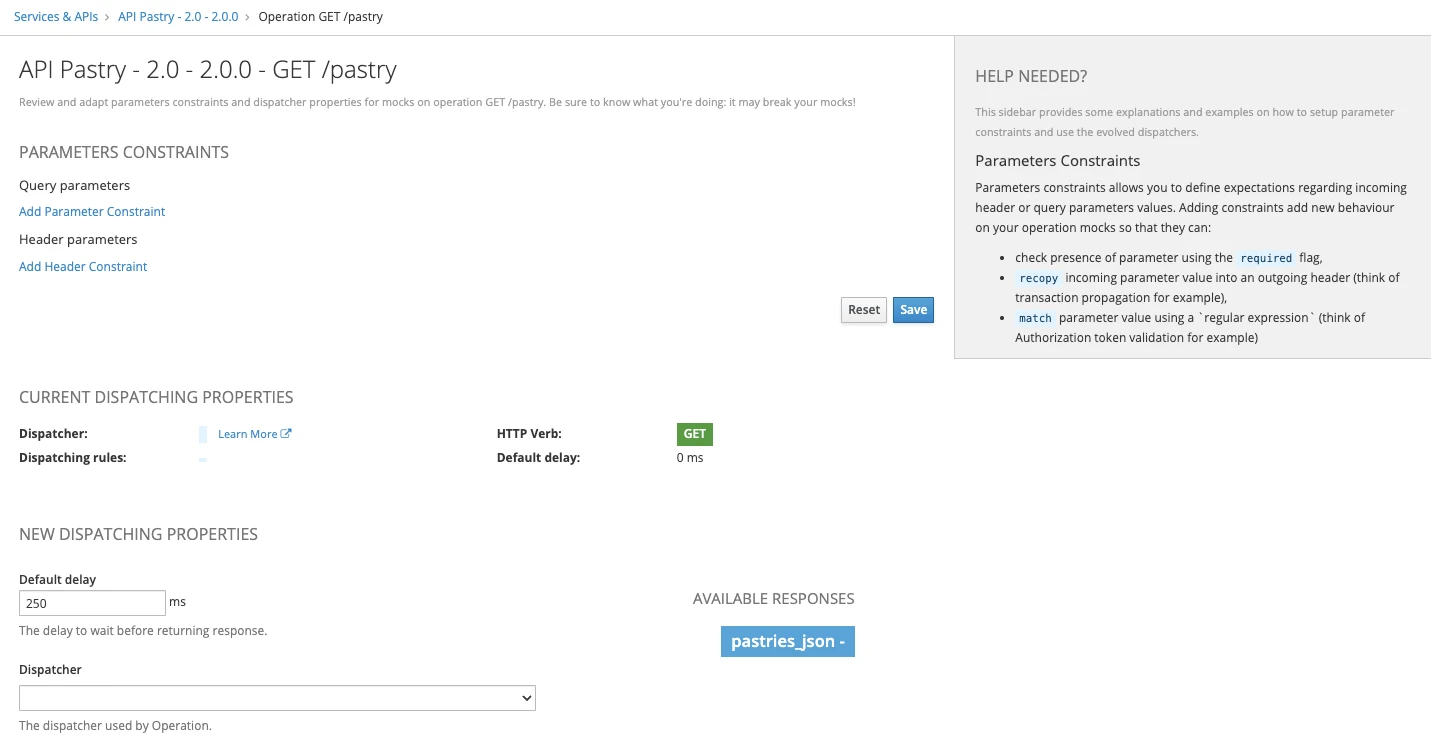The height and width of the screenshot is (747, 1431).
Task: Click the 'match' code tag in help
Action: [x=1035, y=318]
